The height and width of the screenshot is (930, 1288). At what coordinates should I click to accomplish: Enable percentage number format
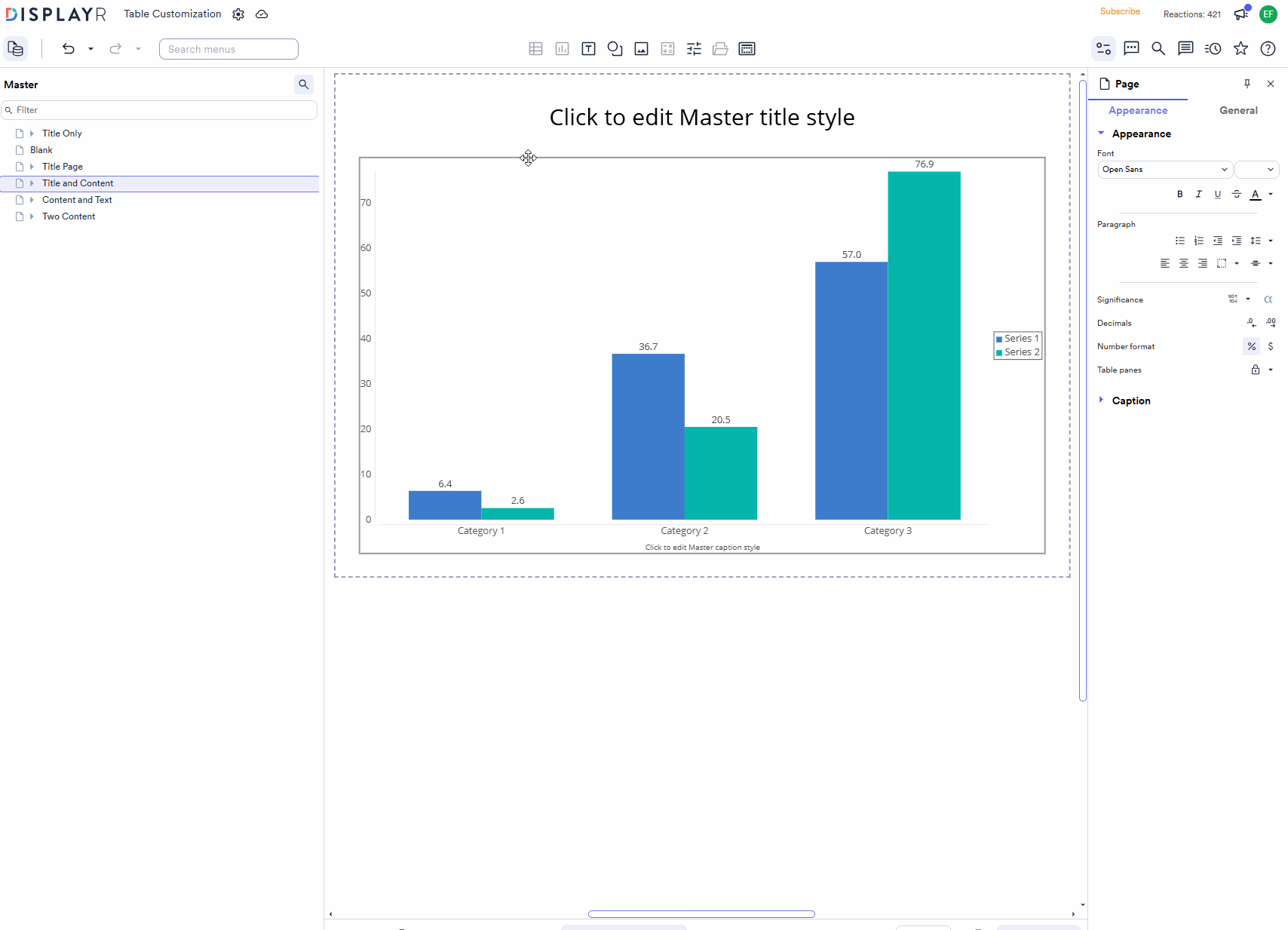point(1252,345)
